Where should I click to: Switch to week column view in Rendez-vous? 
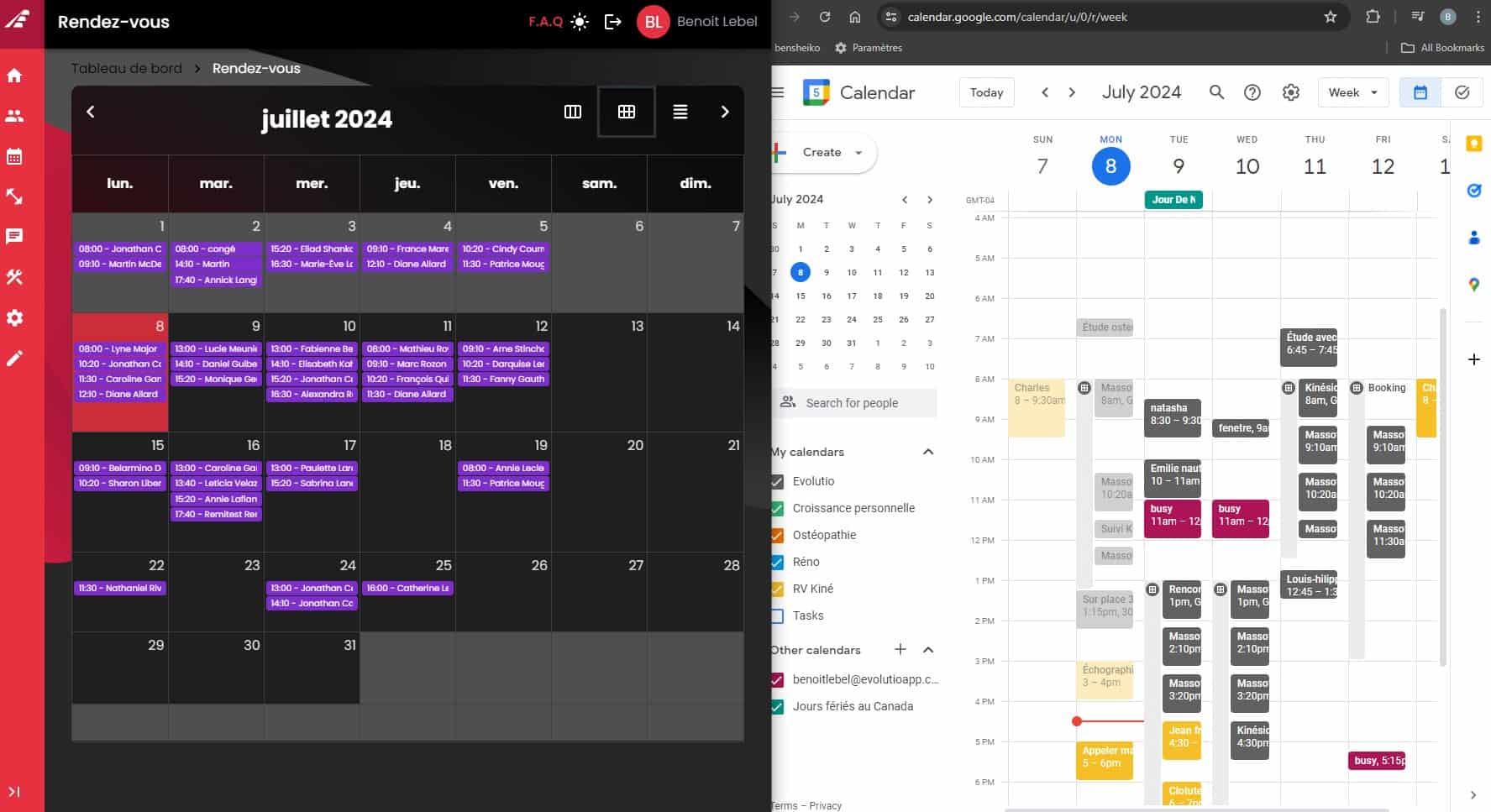[573, 112]
